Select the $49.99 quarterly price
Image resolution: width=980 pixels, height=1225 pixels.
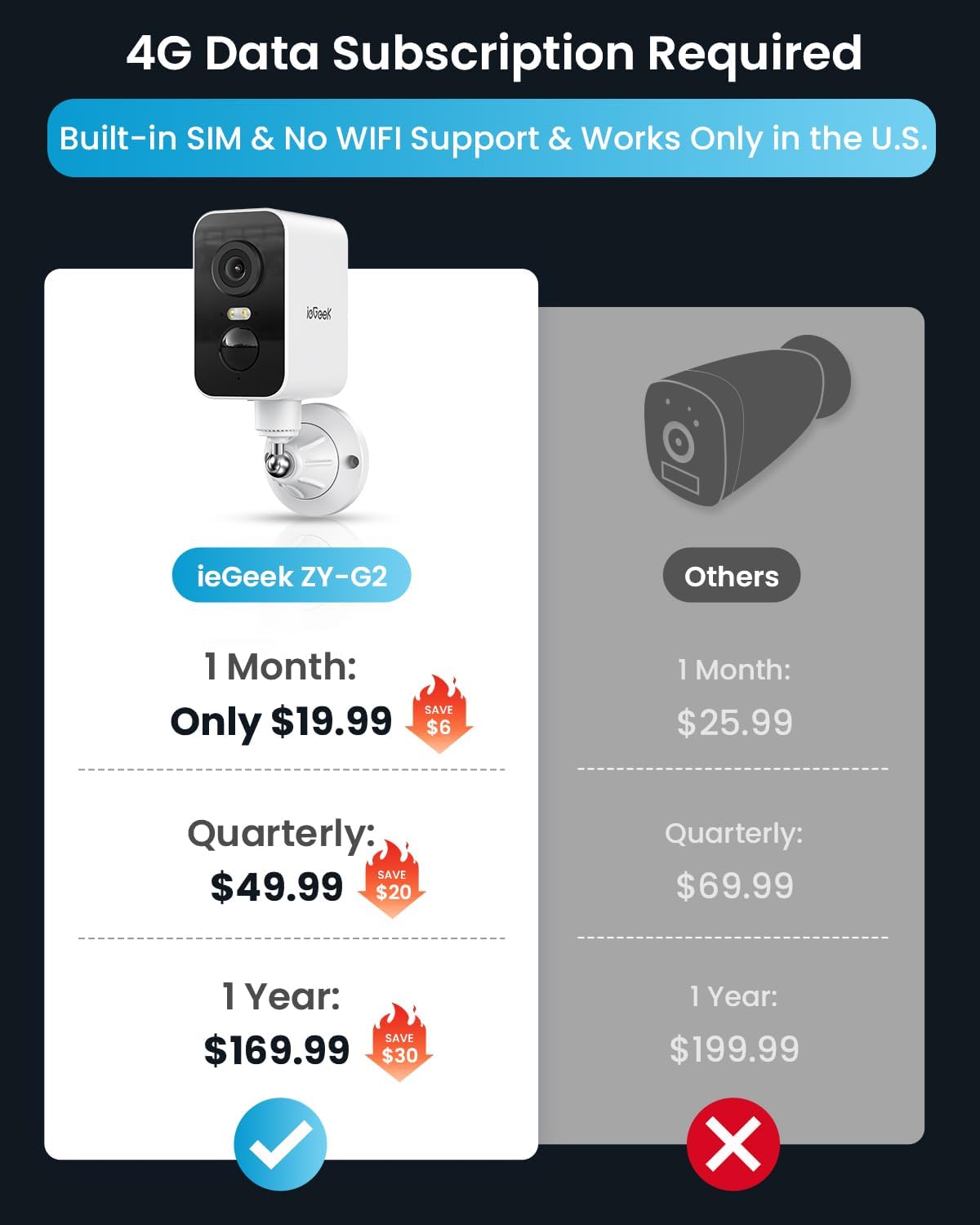(277, 887)
